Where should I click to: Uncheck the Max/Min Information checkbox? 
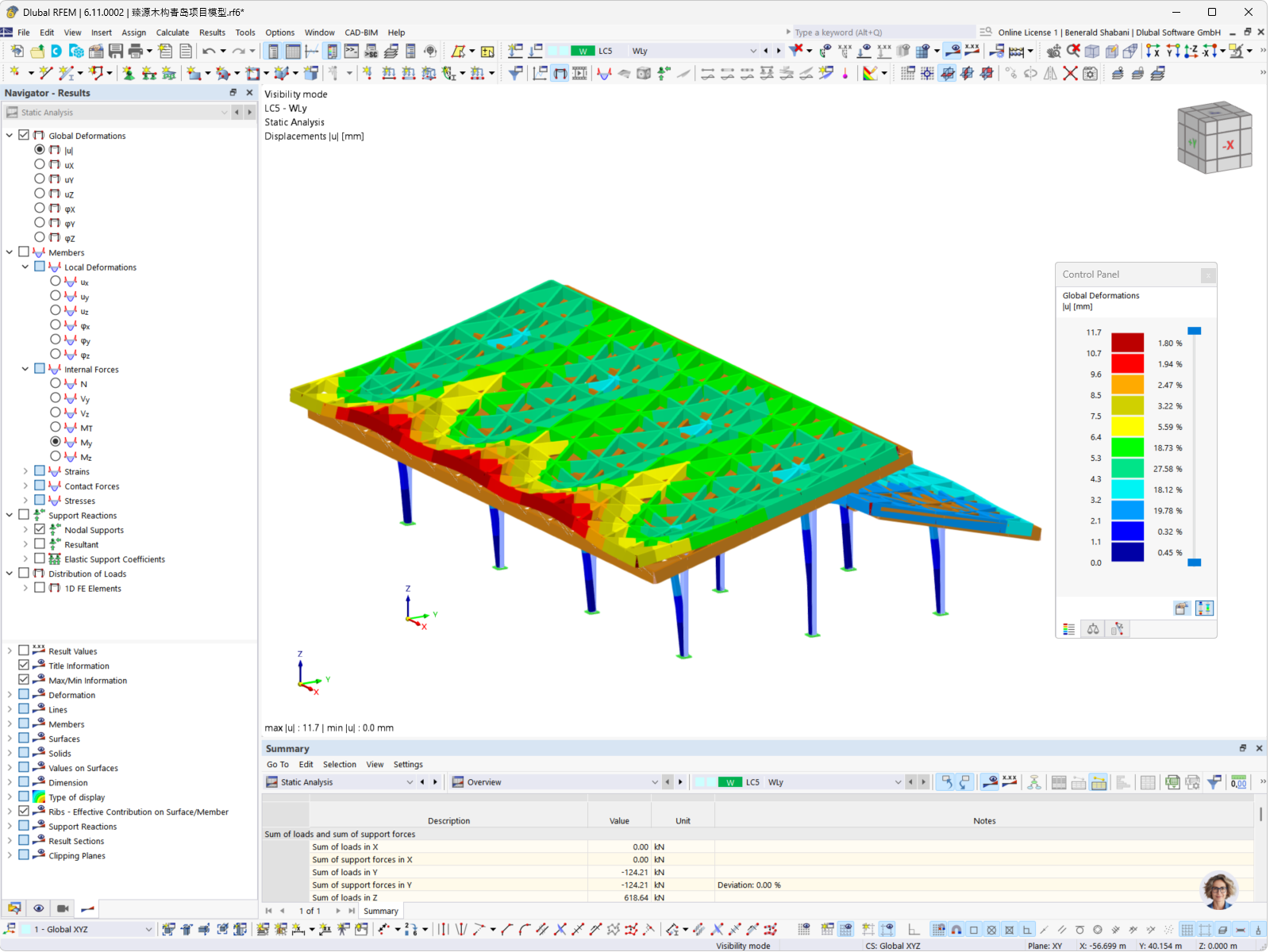(x=24, y=680)
